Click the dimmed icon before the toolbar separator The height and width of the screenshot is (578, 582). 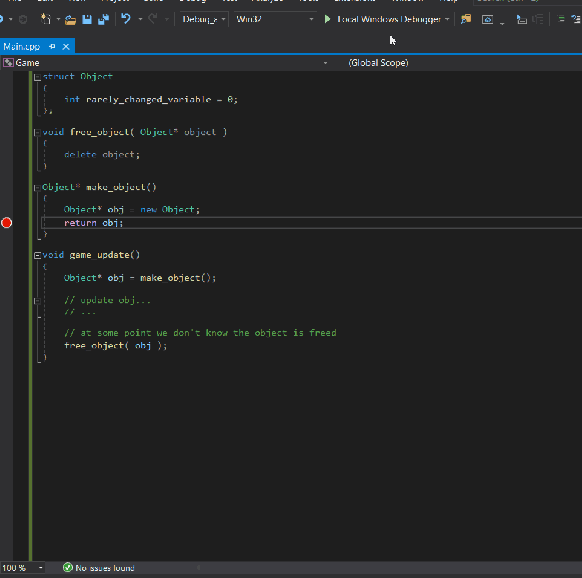pyautogui.click(x=538, y=19)
